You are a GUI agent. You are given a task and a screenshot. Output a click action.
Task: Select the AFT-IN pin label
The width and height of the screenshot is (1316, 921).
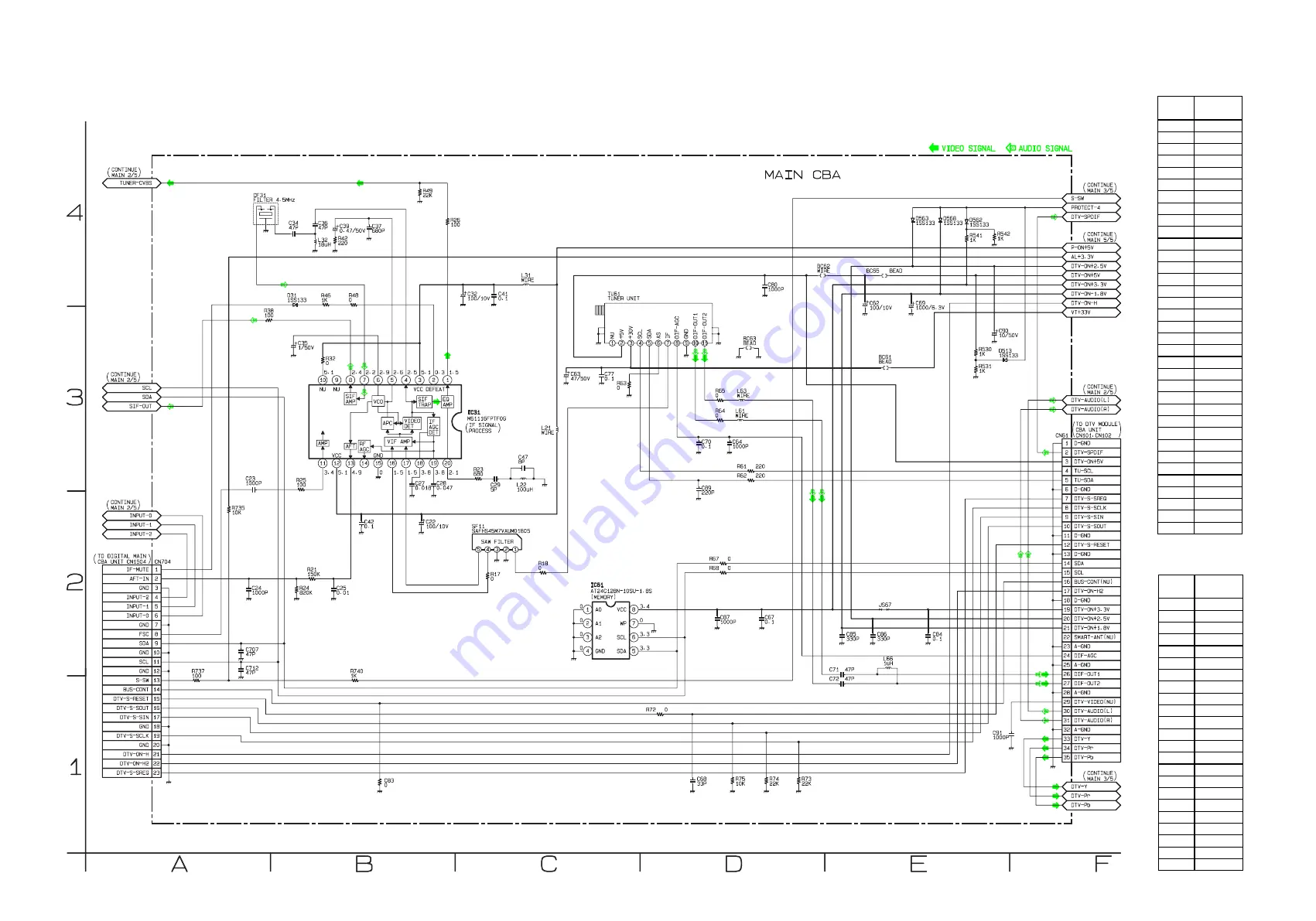pos(138,578)
